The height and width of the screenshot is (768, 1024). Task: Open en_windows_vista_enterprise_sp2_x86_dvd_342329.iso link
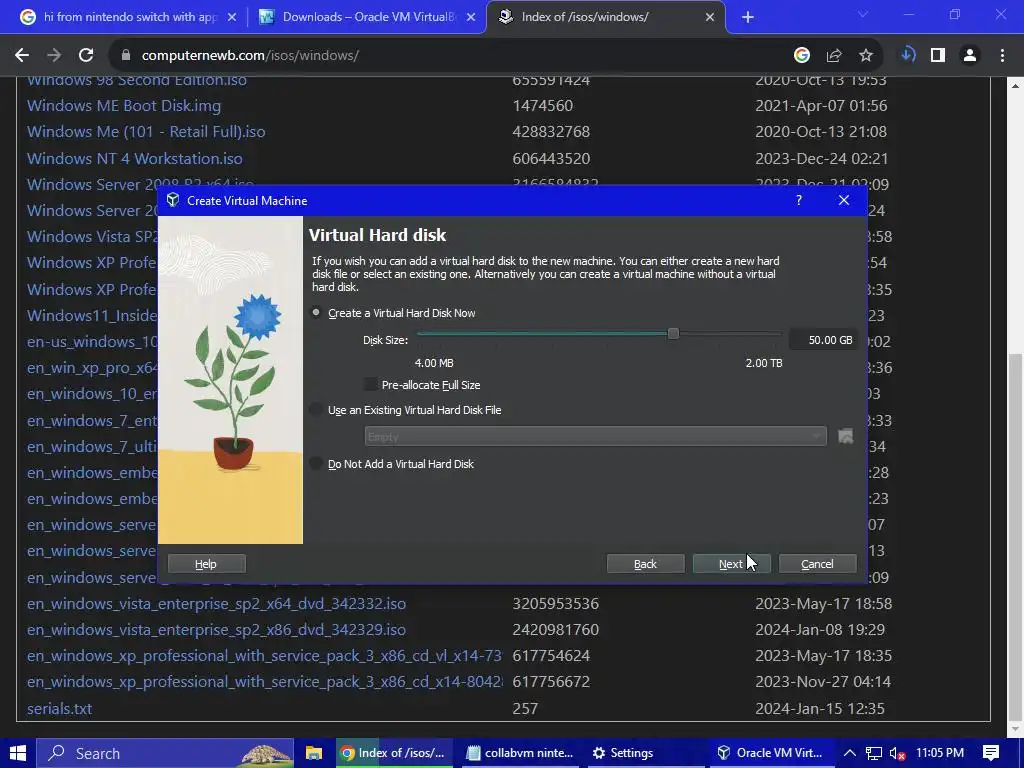pyautogui.click(x=216, y=630)
